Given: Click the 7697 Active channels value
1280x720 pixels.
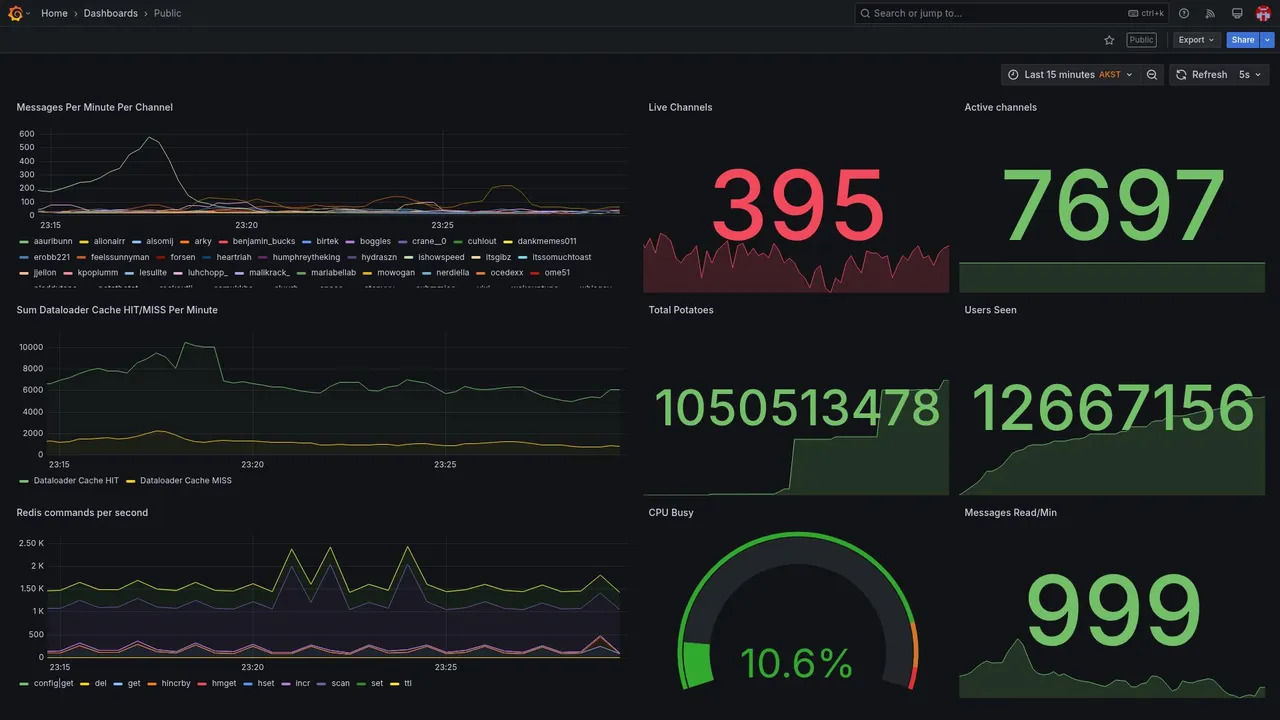Looking at the screenshot, I should coord(1114,205).
